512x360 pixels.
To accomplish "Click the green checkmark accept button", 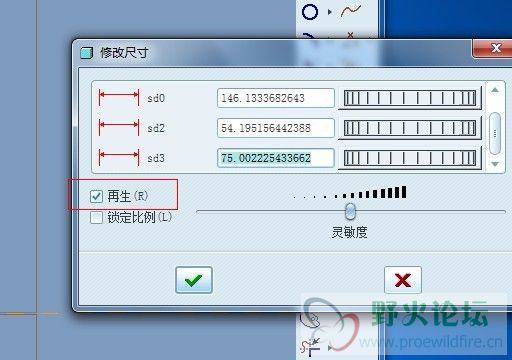I will [194, 280].
